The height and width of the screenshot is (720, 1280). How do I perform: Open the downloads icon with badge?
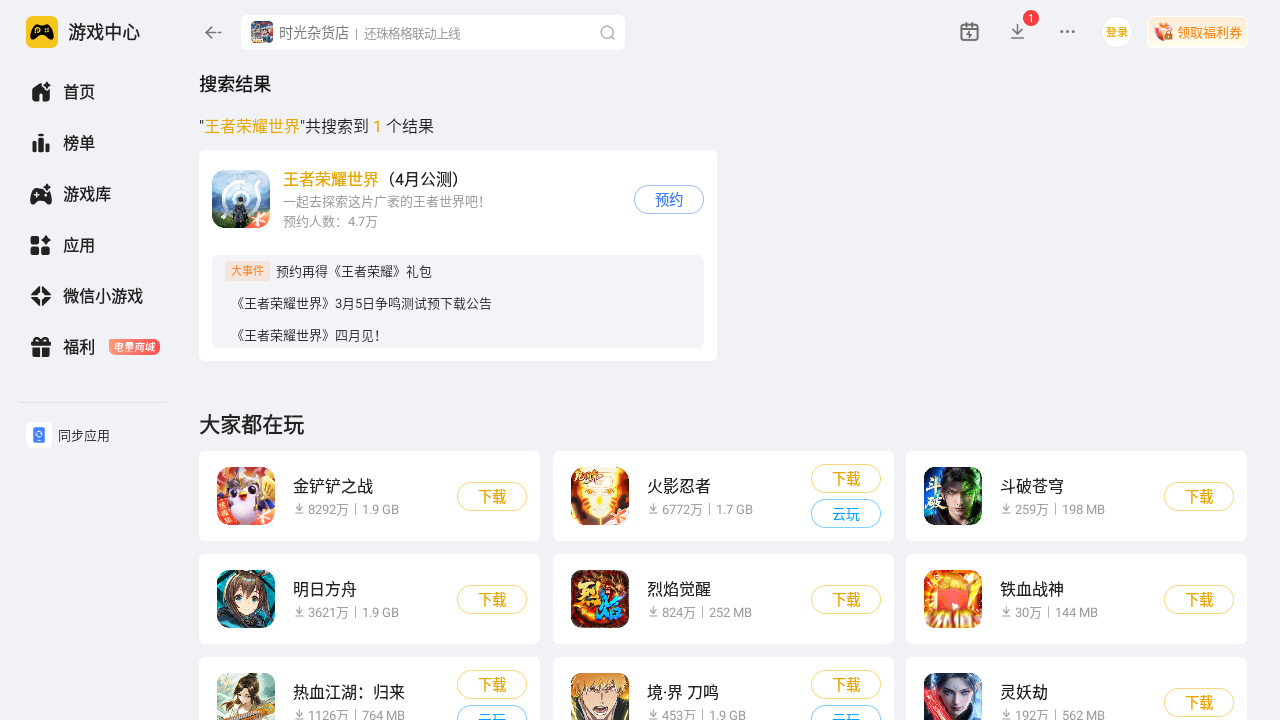[1018, 32]
